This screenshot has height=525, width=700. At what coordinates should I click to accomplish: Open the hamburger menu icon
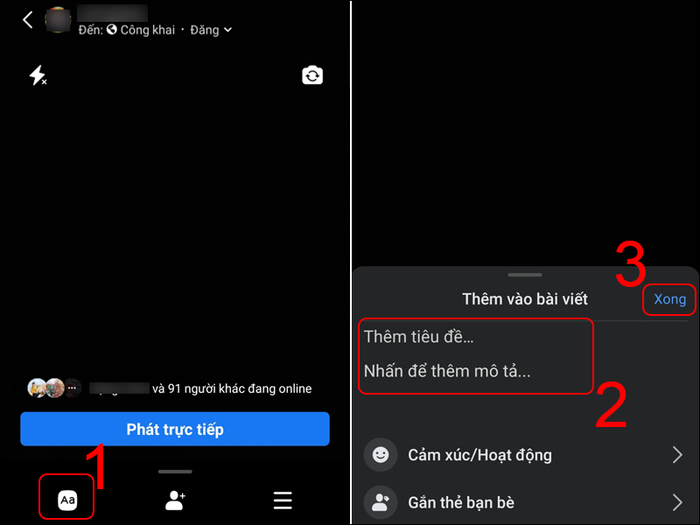tap(283, 500)
